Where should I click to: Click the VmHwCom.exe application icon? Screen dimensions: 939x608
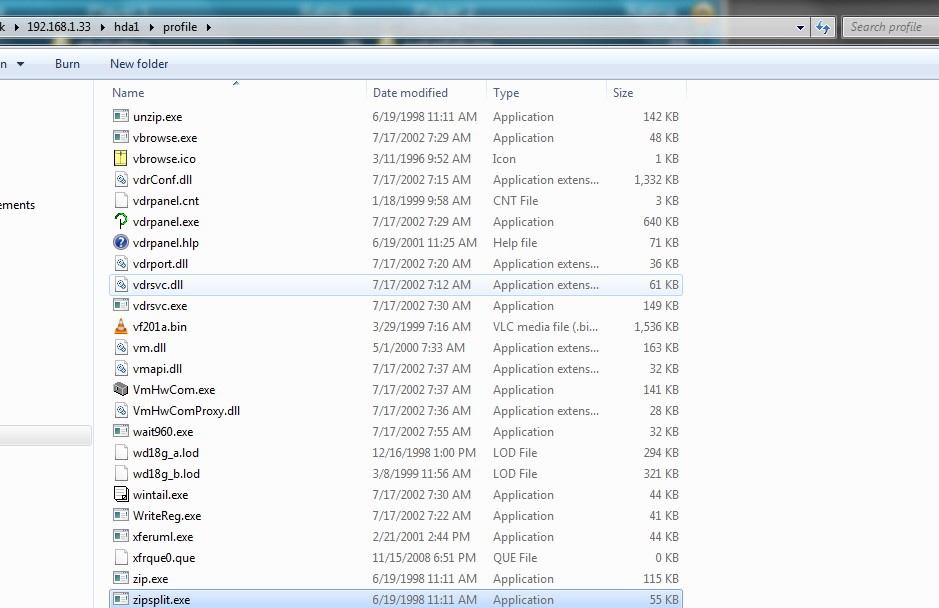point(122,390)
